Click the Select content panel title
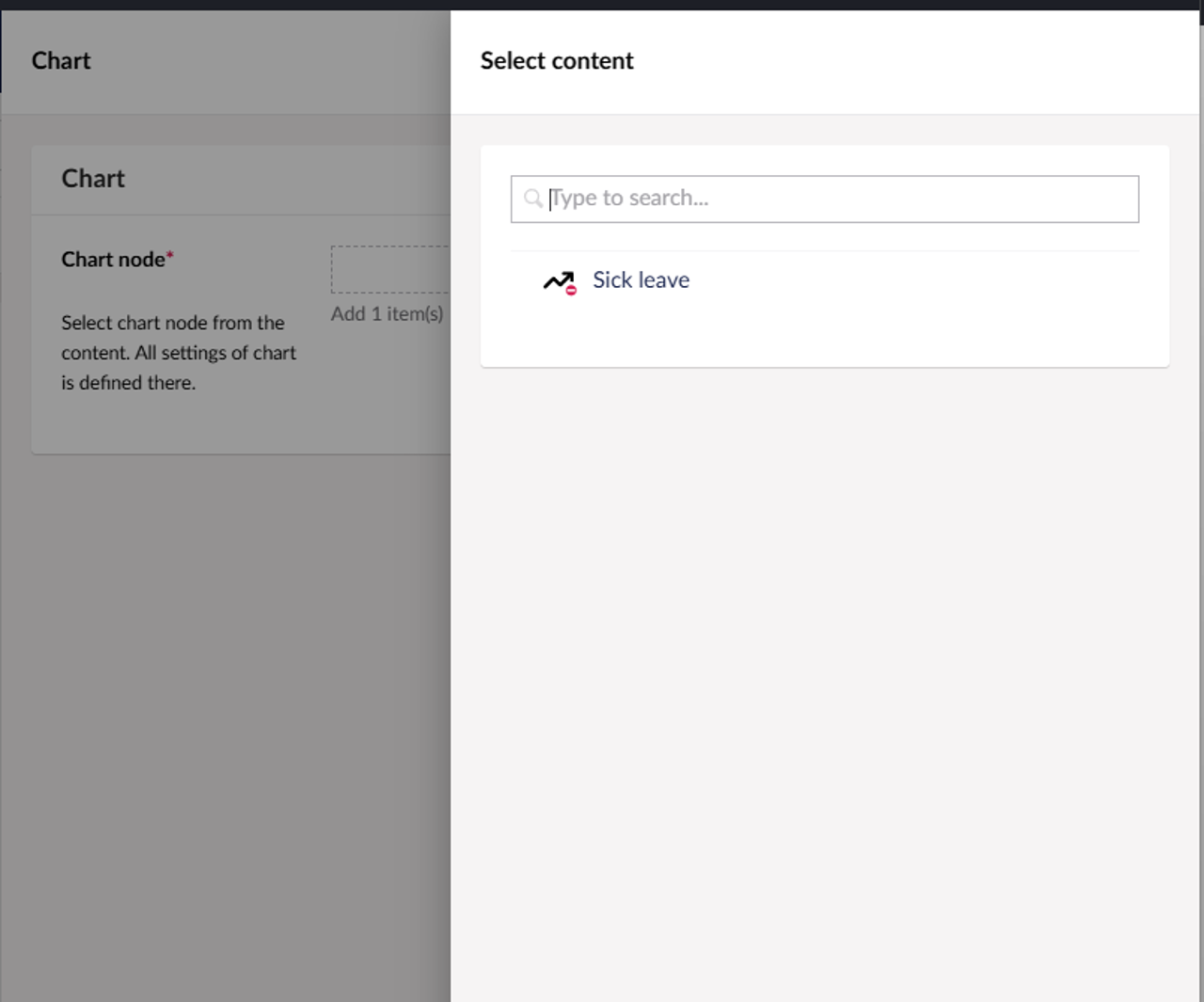Screen dimensions: 1204x1002 tap(557, 61)
